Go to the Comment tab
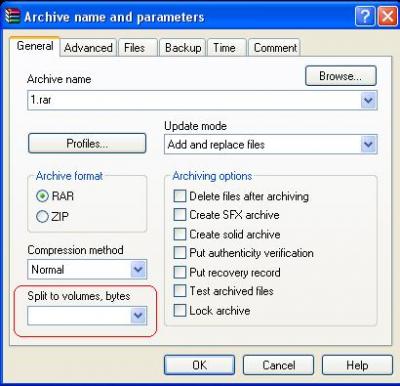The height and width of the screenshot is (386, 400). click(x=275, y=48)
